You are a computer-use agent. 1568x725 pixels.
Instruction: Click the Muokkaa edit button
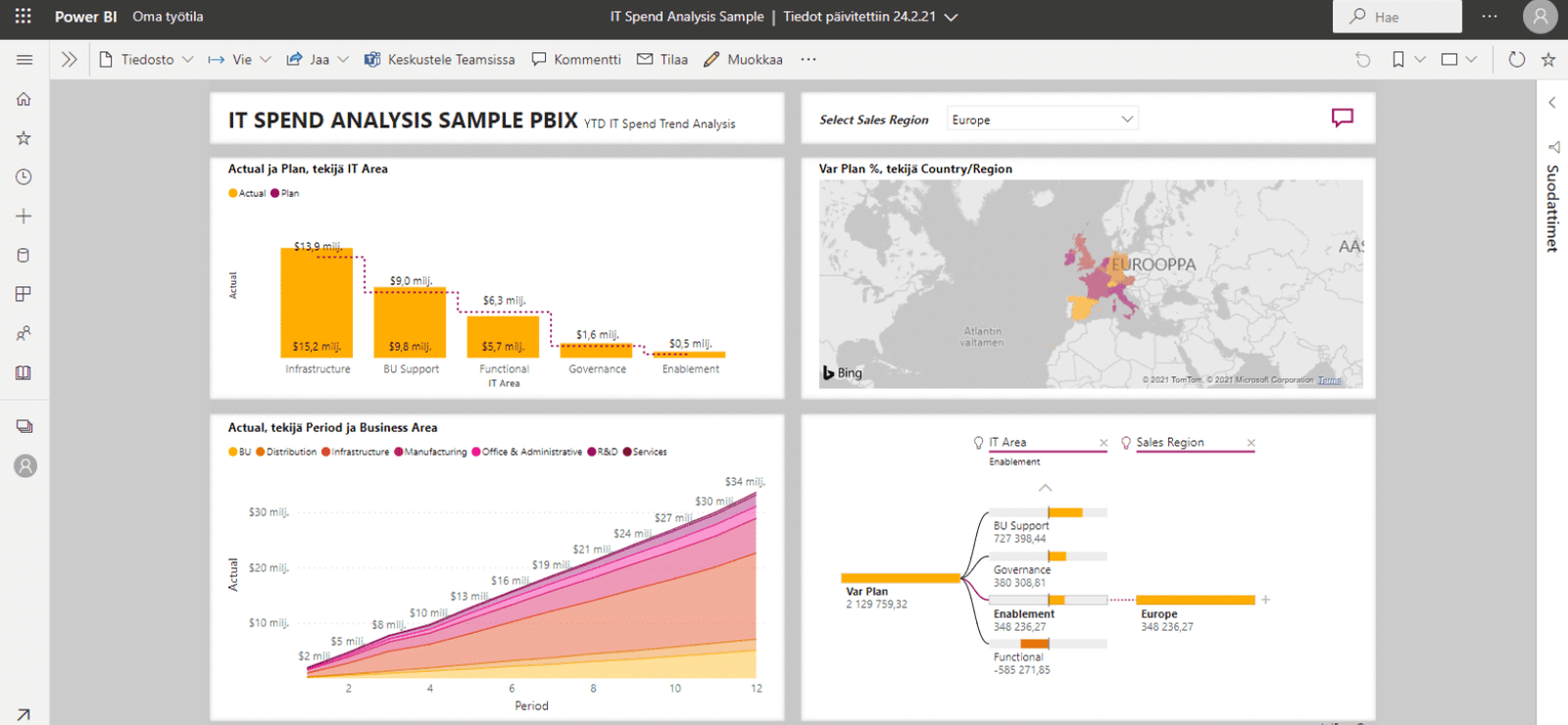tap(743, 60)
